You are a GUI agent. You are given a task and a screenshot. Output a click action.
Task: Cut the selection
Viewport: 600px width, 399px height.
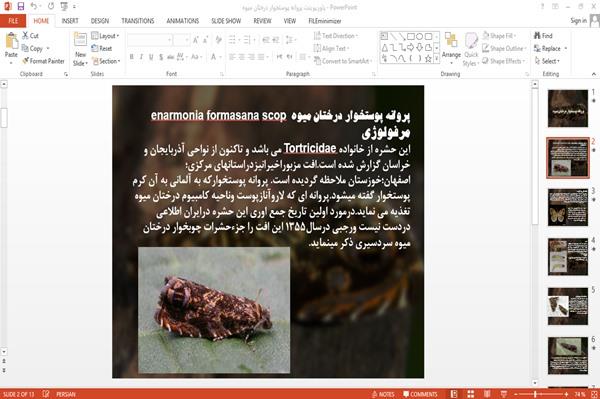(x=30, y=36)
